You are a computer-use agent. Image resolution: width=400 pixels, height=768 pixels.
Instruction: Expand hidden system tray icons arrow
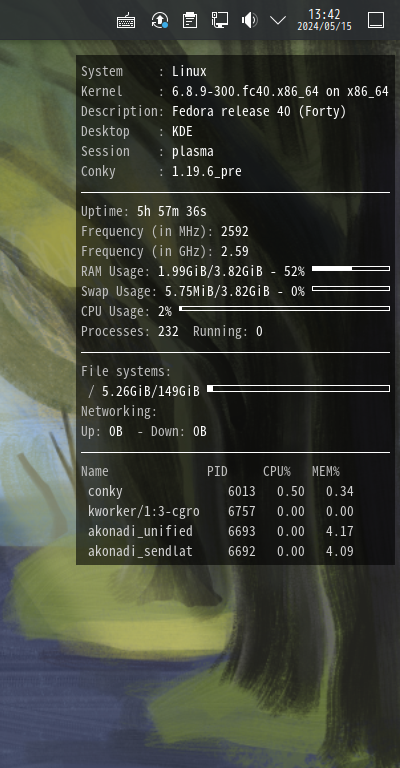coord(278,20)
